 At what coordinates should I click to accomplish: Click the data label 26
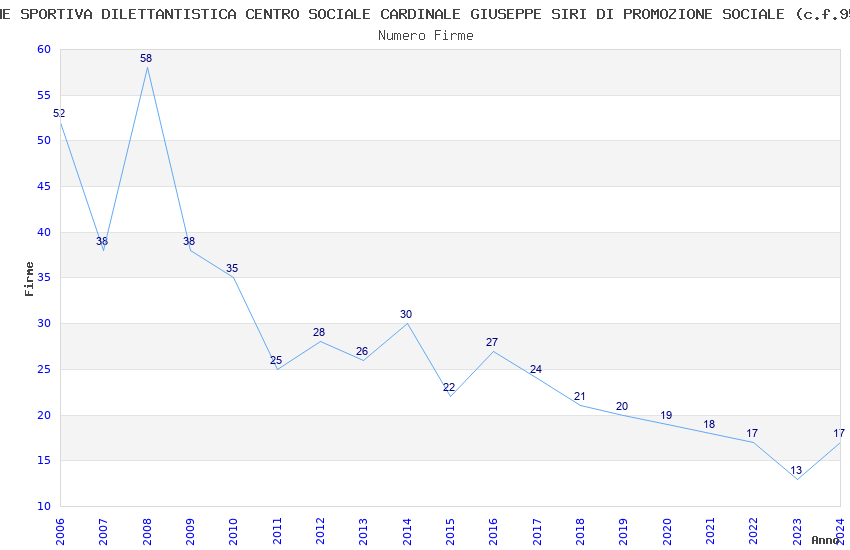point(362,351)
